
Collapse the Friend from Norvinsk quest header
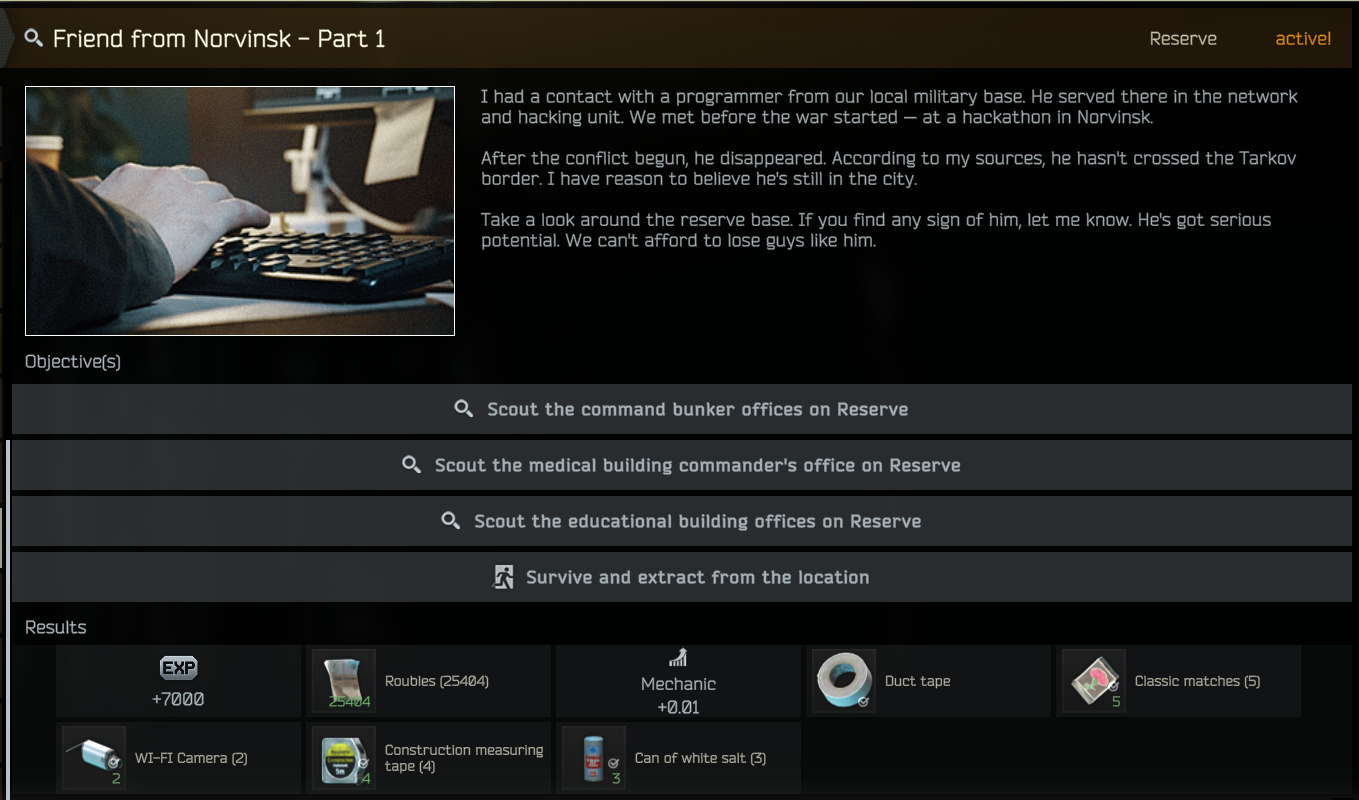pyautogui.click(x=680, y=38)
